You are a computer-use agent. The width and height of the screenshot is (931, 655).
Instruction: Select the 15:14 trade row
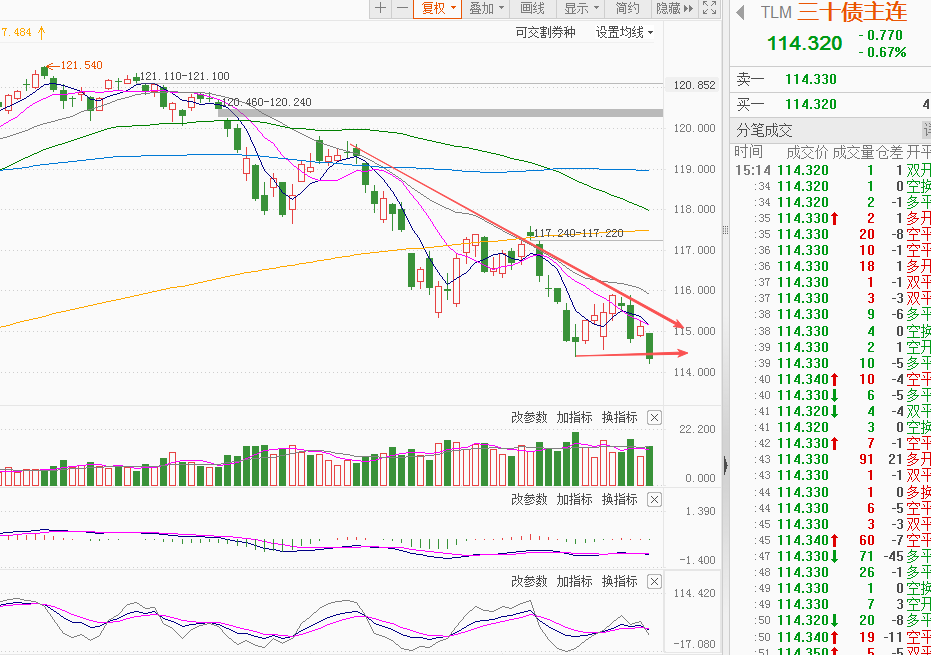(x=830, y=170)
